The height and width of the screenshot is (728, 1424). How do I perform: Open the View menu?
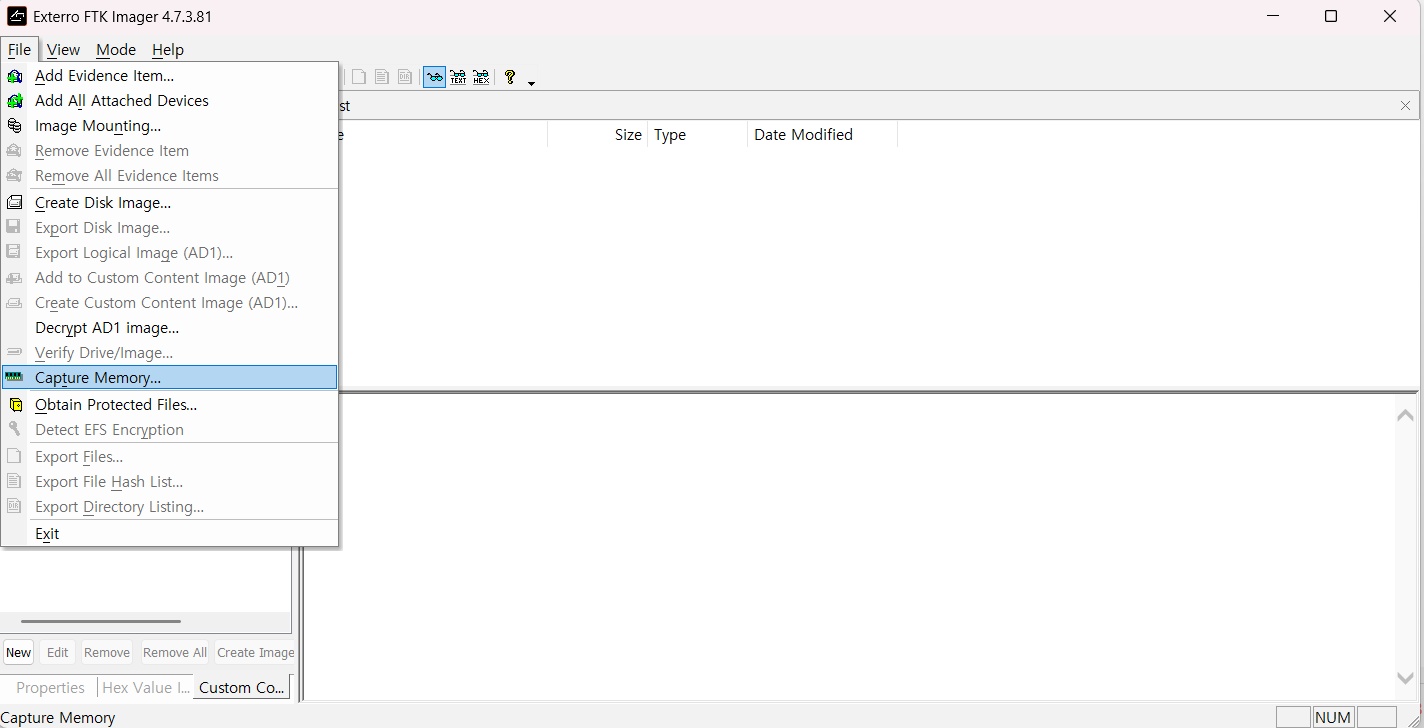[63, 50]
